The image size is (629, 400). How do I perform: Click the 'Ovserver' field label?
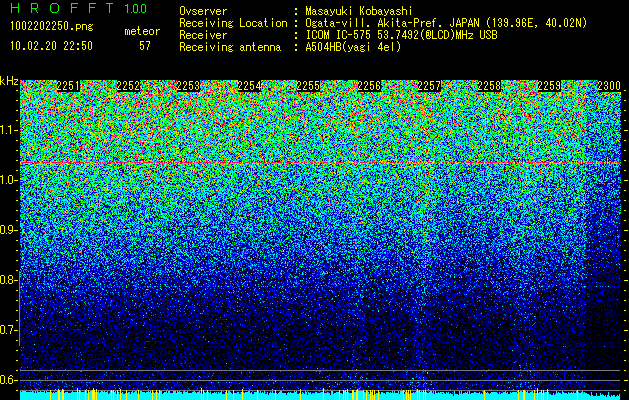click(x=203, y=11)
